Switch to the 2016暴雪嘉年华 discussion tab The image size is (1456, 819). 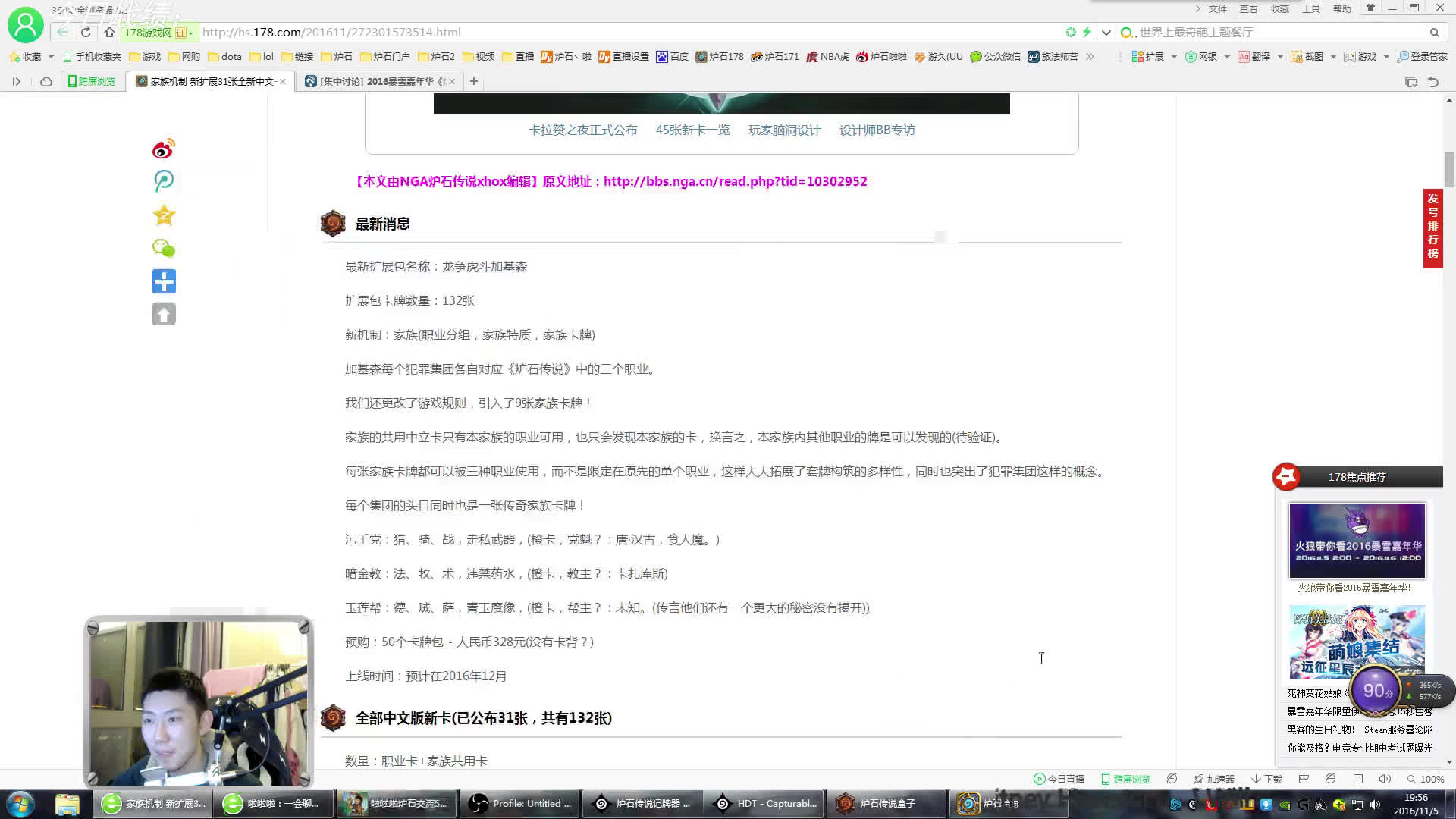coord(379,81)
